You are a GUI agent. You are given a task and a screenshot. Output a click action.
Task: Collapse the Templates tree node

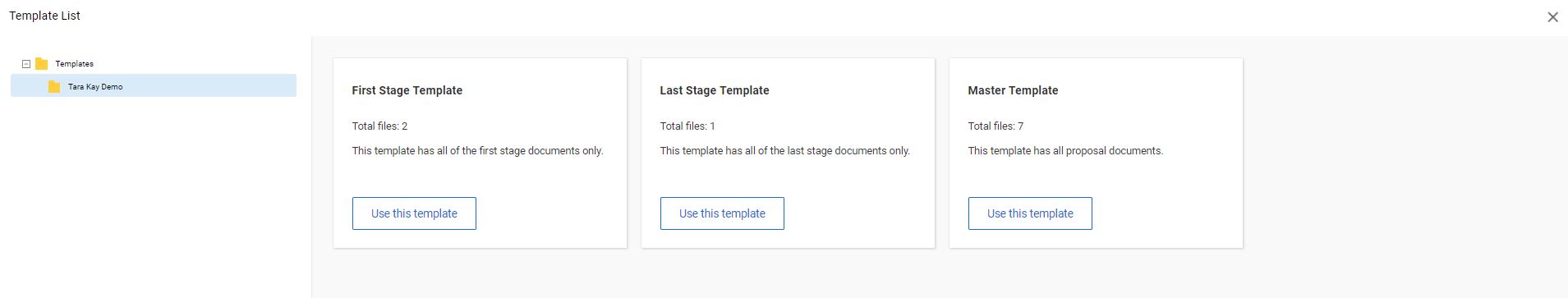[26, 64]
